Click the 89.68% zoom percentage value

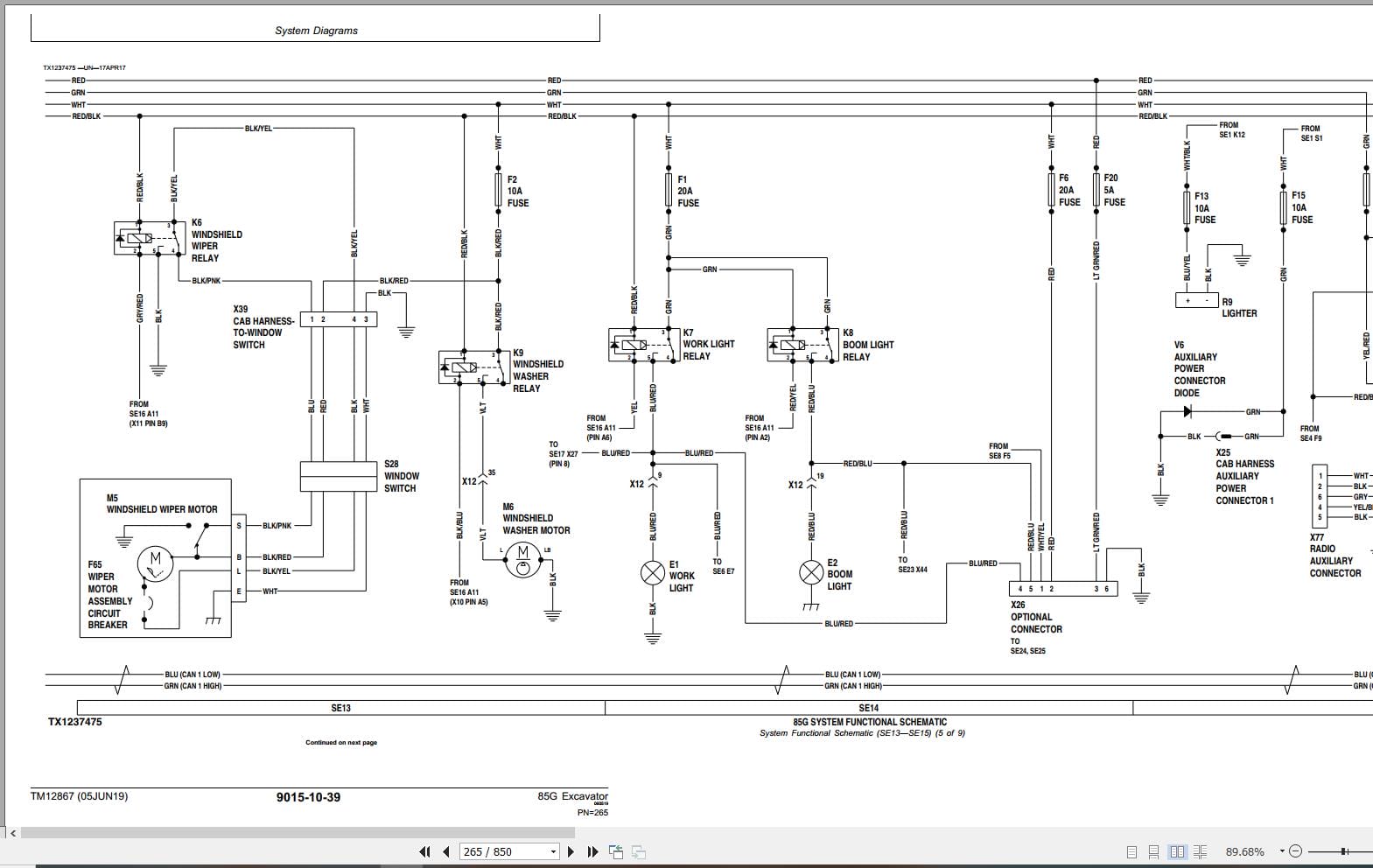point(1244,851)
